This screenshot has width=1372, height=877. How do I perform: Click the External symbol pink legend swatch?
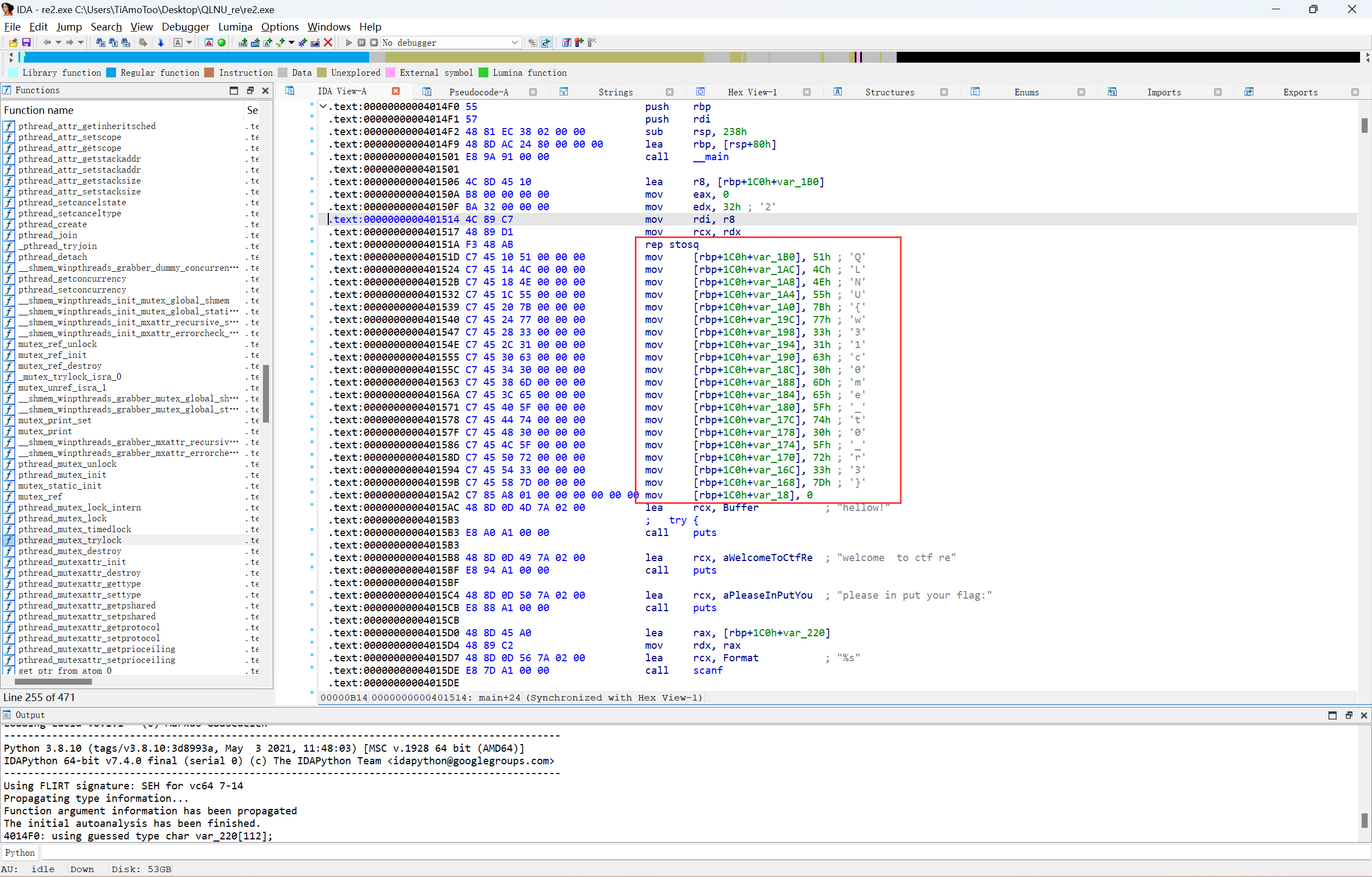pos(390,72)
